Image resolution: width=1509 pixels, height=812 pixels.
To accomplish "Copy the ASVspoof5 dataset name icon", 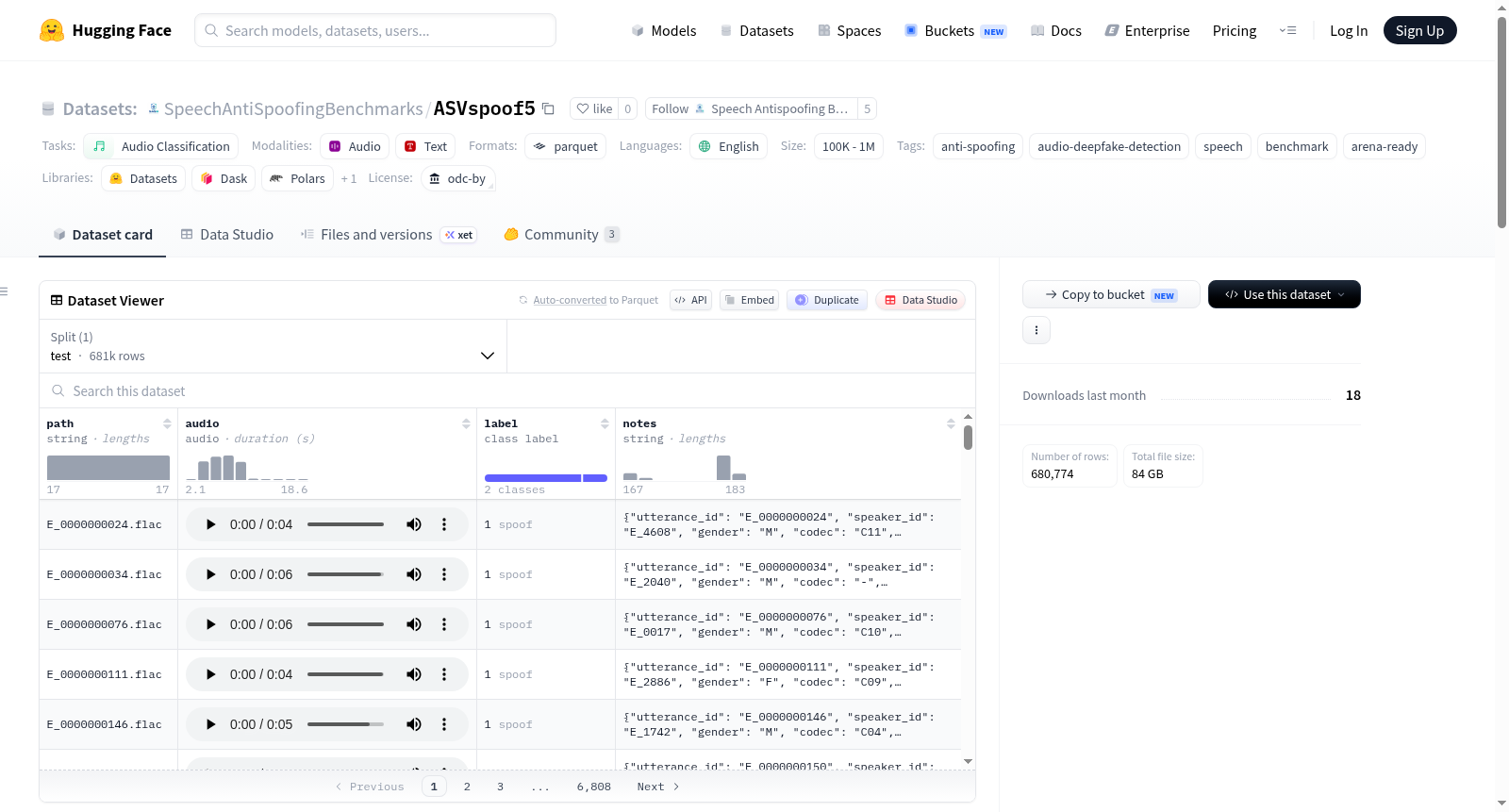I will coord(548,108).
